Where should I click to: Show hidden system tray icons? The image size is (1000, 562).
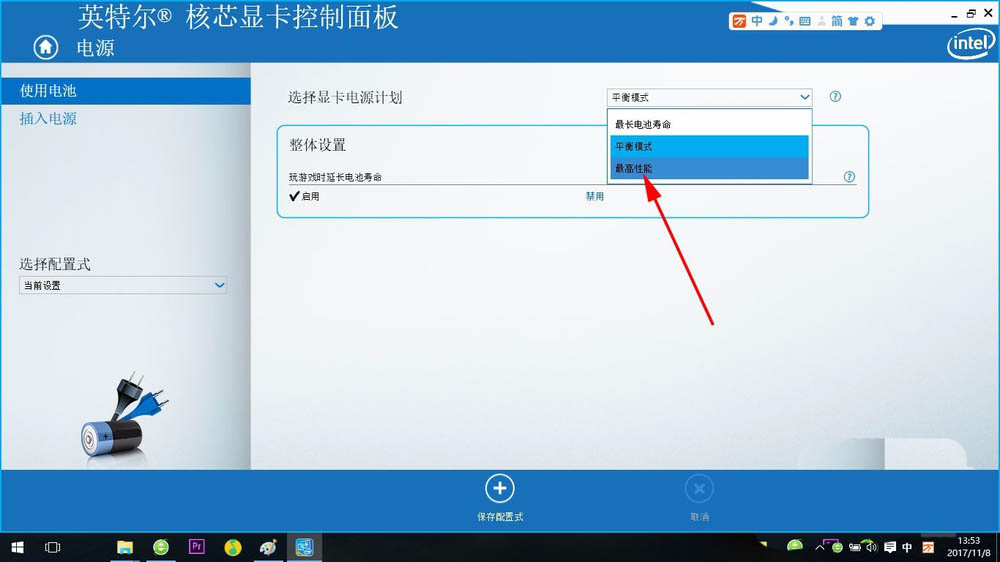[x=820, y=547]
